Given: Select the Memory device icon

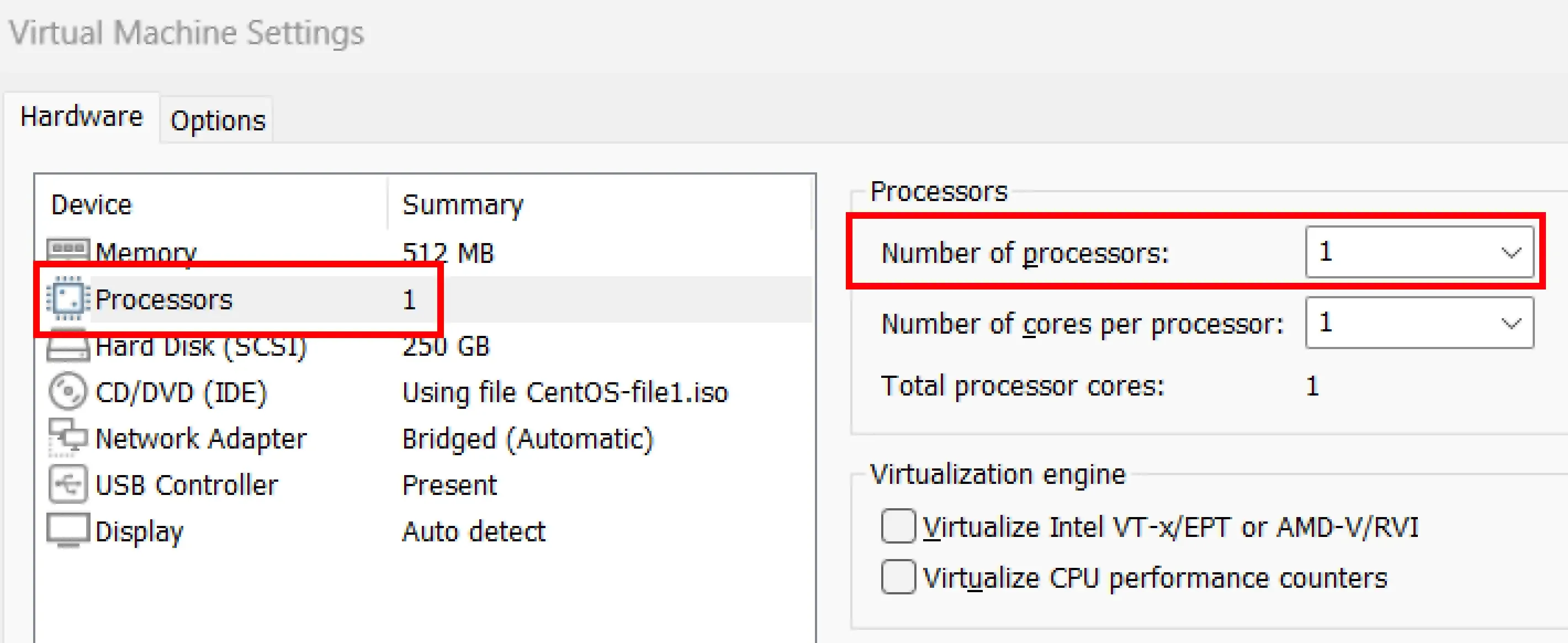Looking at the screenshot, I should [68, 250].
